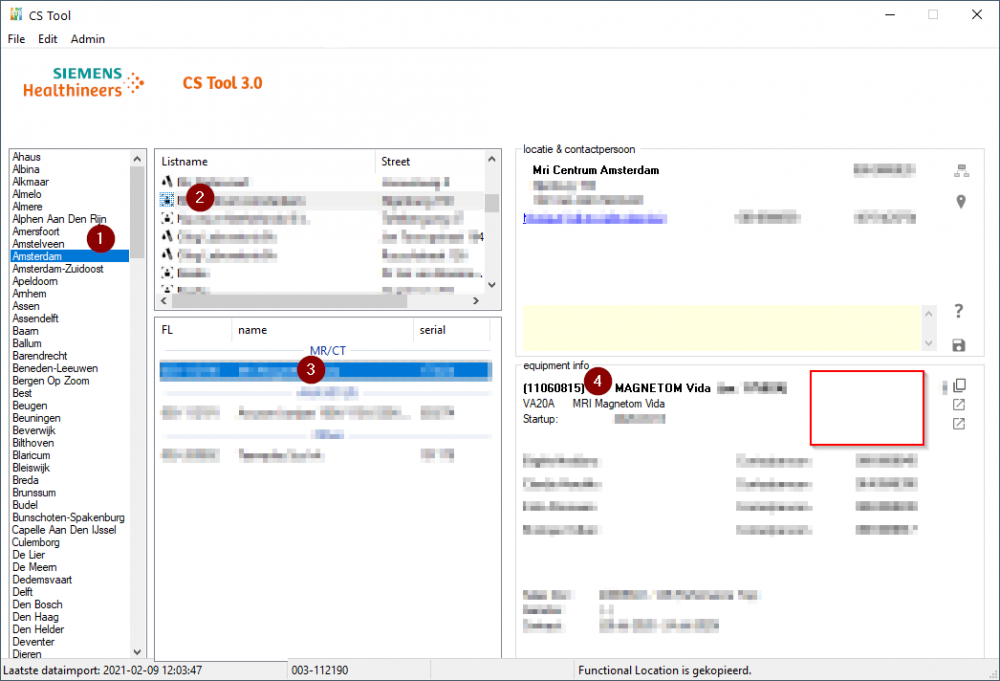Select Baarn in the city list
The width and height of the screenshot is (1000, 681).
[25, 331]
